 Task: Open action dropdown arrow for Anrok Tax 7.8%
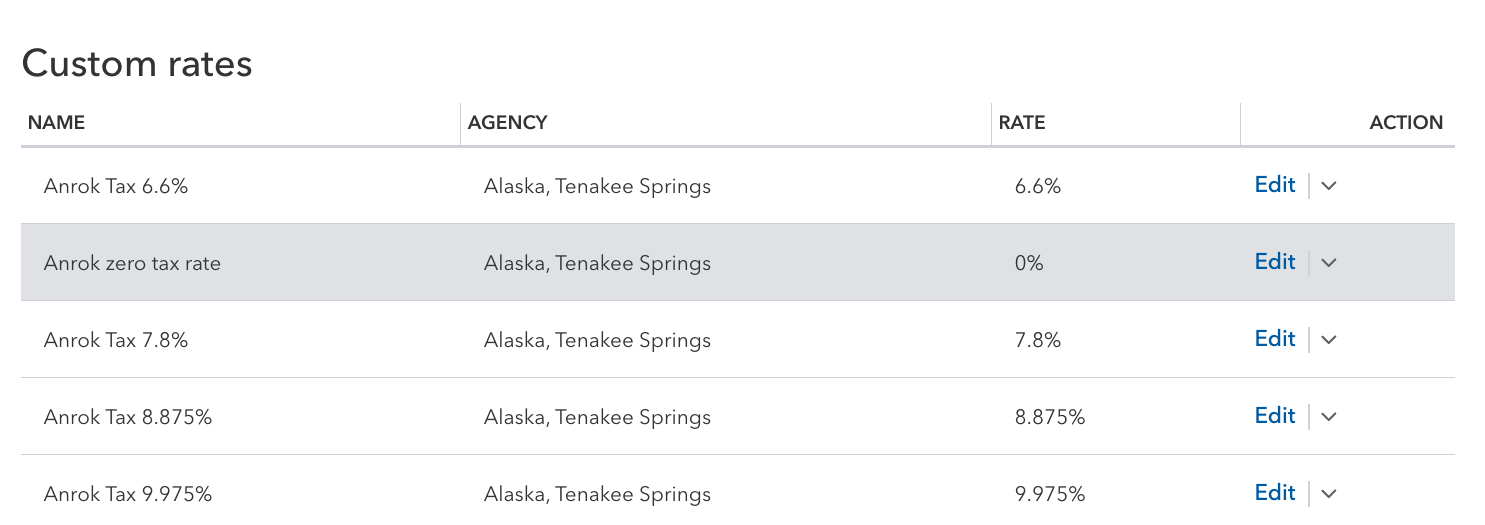click(1329, 340)
